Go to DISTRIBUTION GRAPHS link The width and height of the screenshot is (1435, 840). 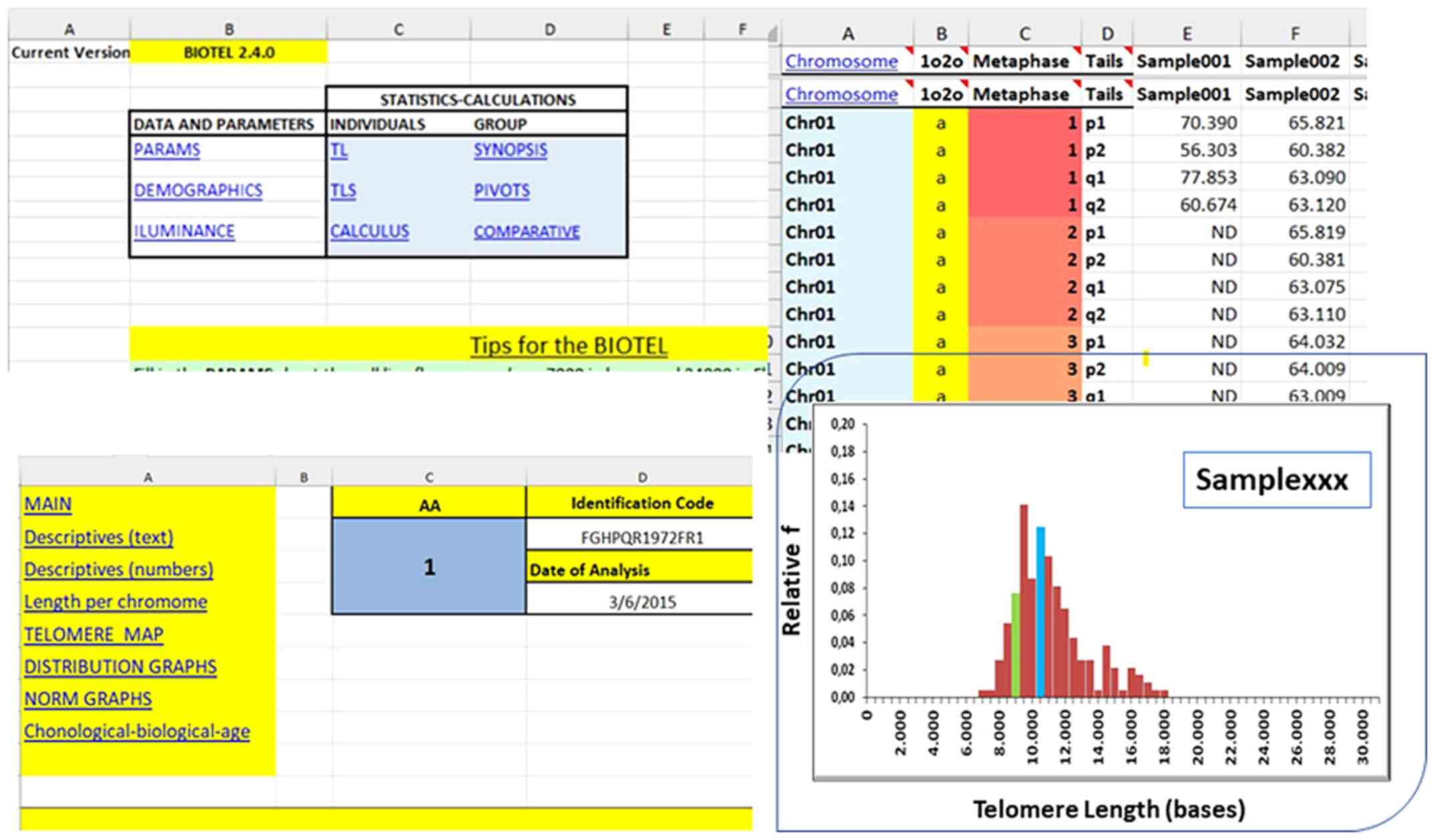coord(120,667)
